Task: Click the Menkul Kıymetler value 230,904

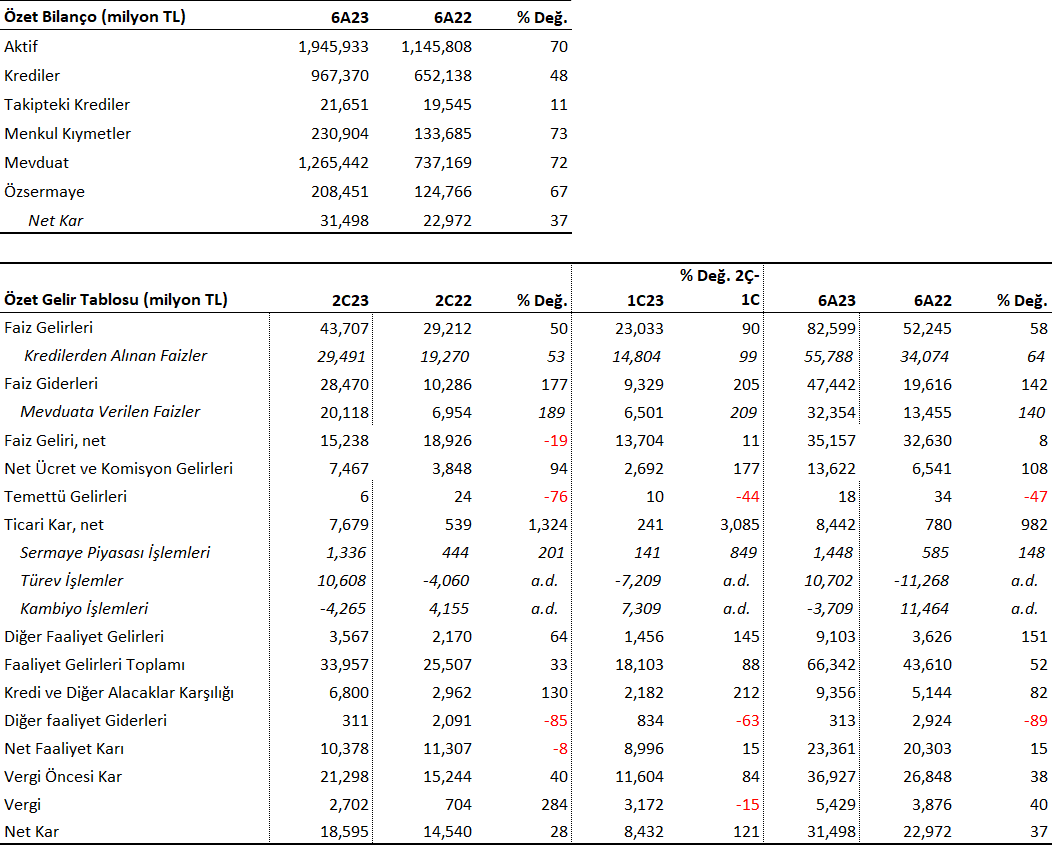Action: coord(340,134)
